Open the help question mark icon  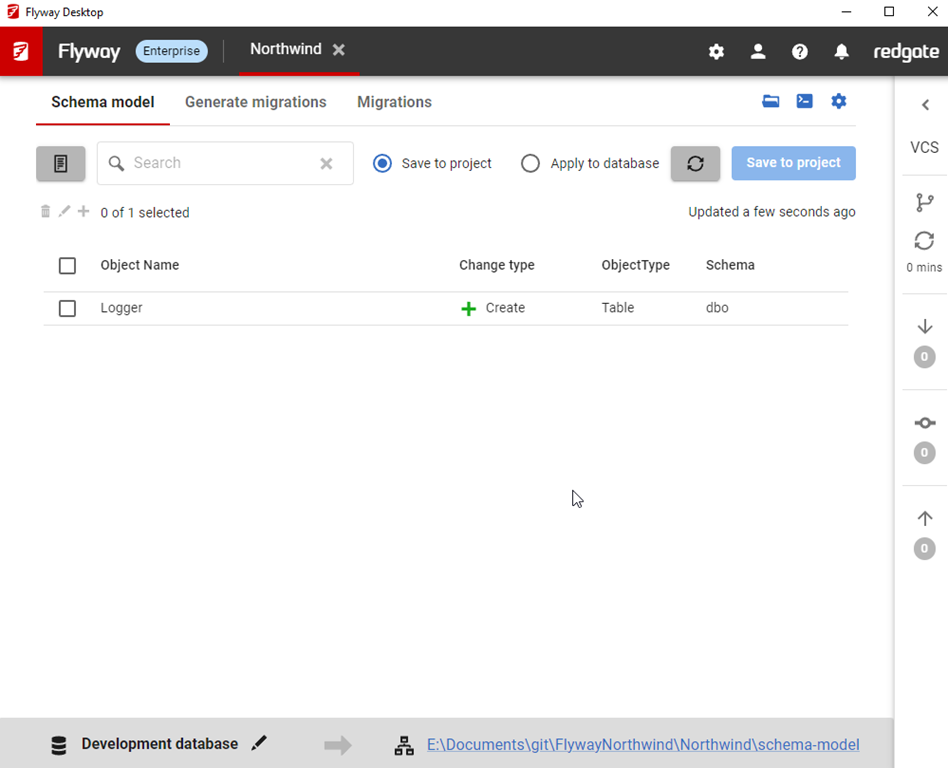coord(800,51)
